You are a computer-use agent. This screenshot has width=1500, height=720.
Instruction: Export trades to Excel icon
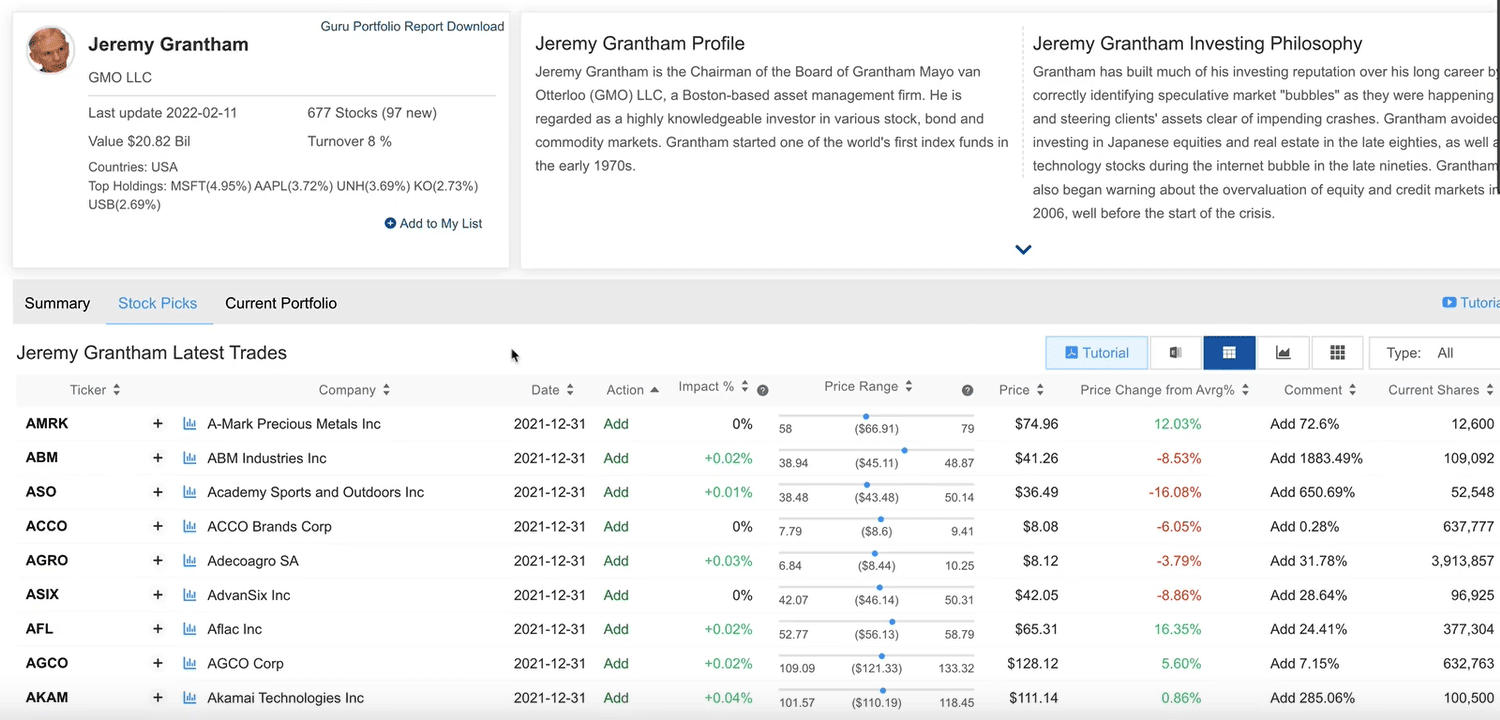point(1176,353)
